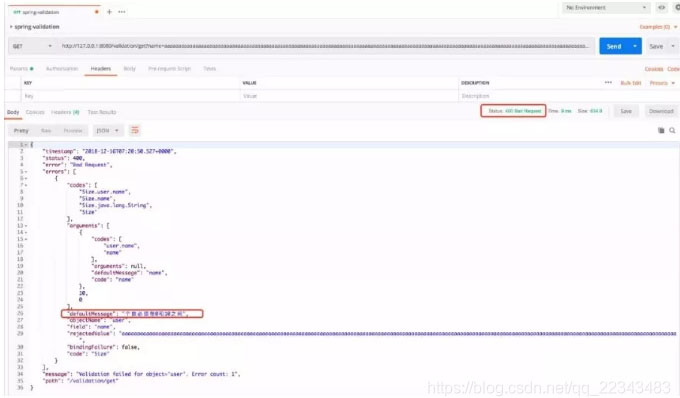Switch to Authorization tab
Viewport: 680px width, 398px height.
[62, 69]
